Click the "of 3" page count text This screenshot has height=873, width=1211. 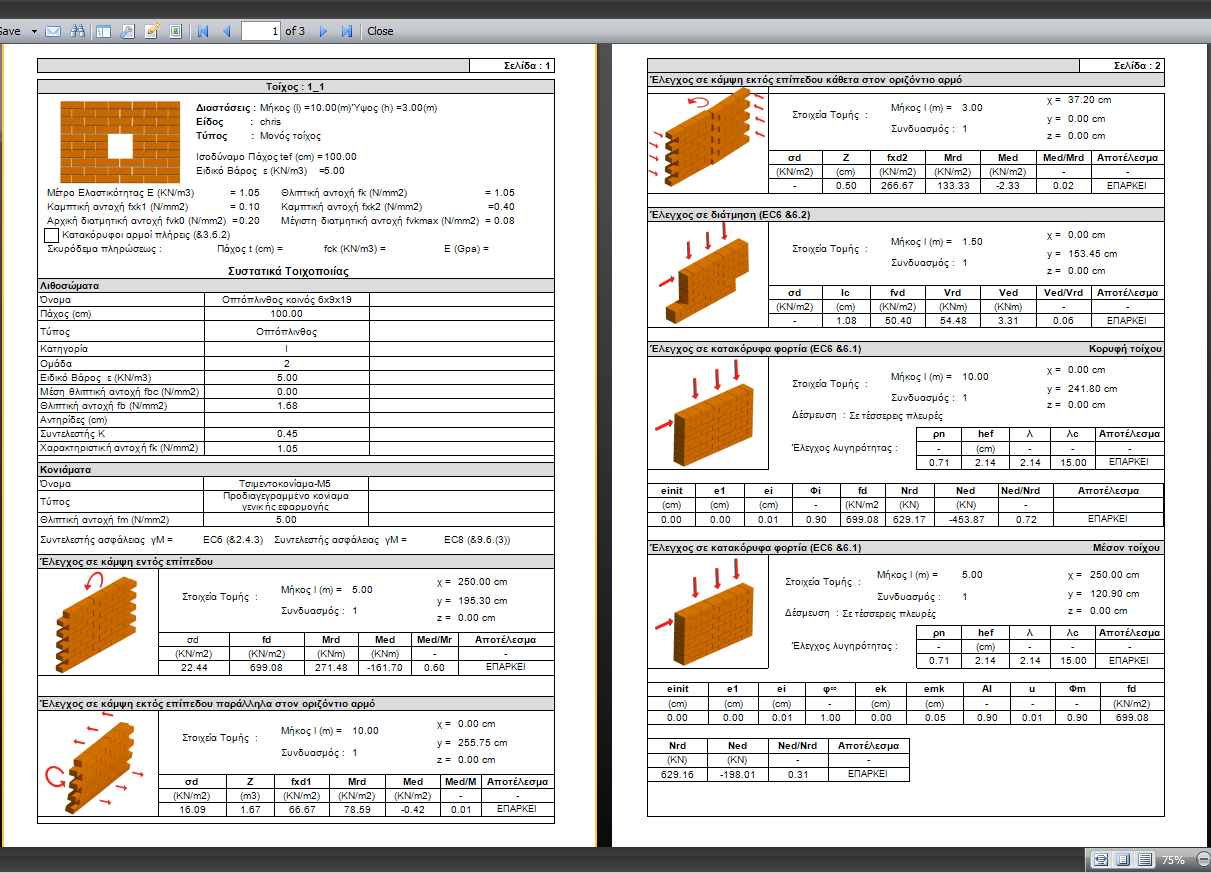click(x=295, y=31)
